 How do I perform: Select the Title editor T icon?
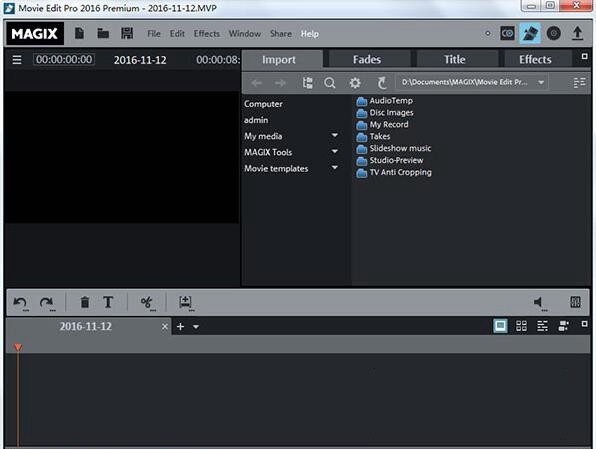click(x=108, y=302)
